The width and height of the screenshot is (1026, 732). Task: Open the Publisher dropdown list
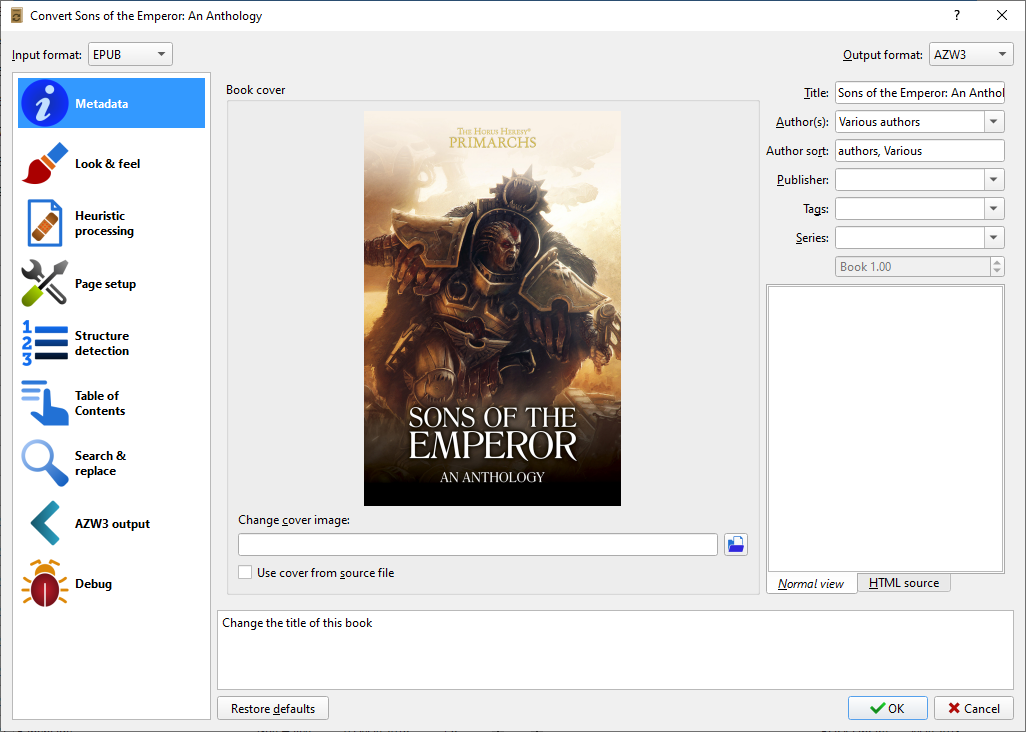[993, 180]
